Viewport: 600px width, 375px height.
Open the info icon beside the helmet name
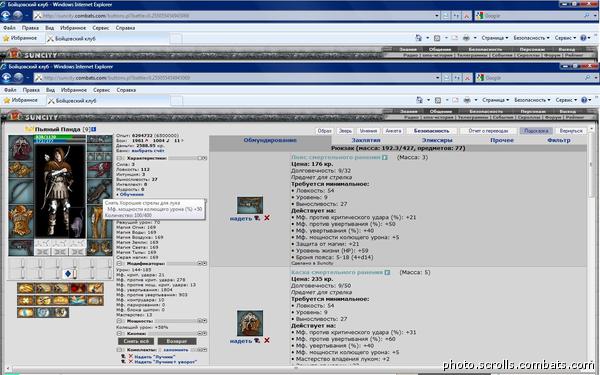[387, 272]
